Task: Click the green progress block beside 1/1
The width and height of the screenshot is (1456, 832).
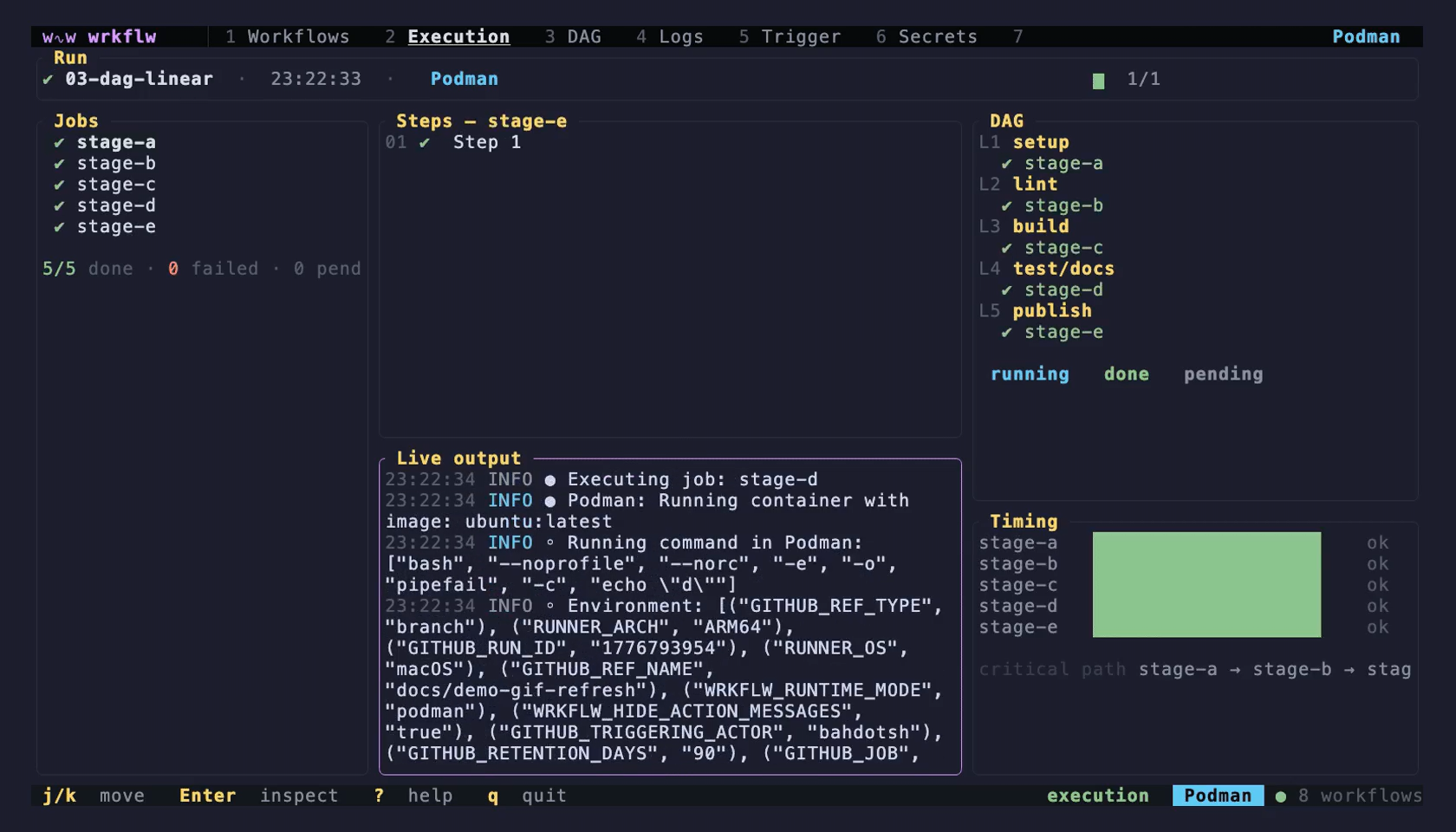Action: (1098, 81)
